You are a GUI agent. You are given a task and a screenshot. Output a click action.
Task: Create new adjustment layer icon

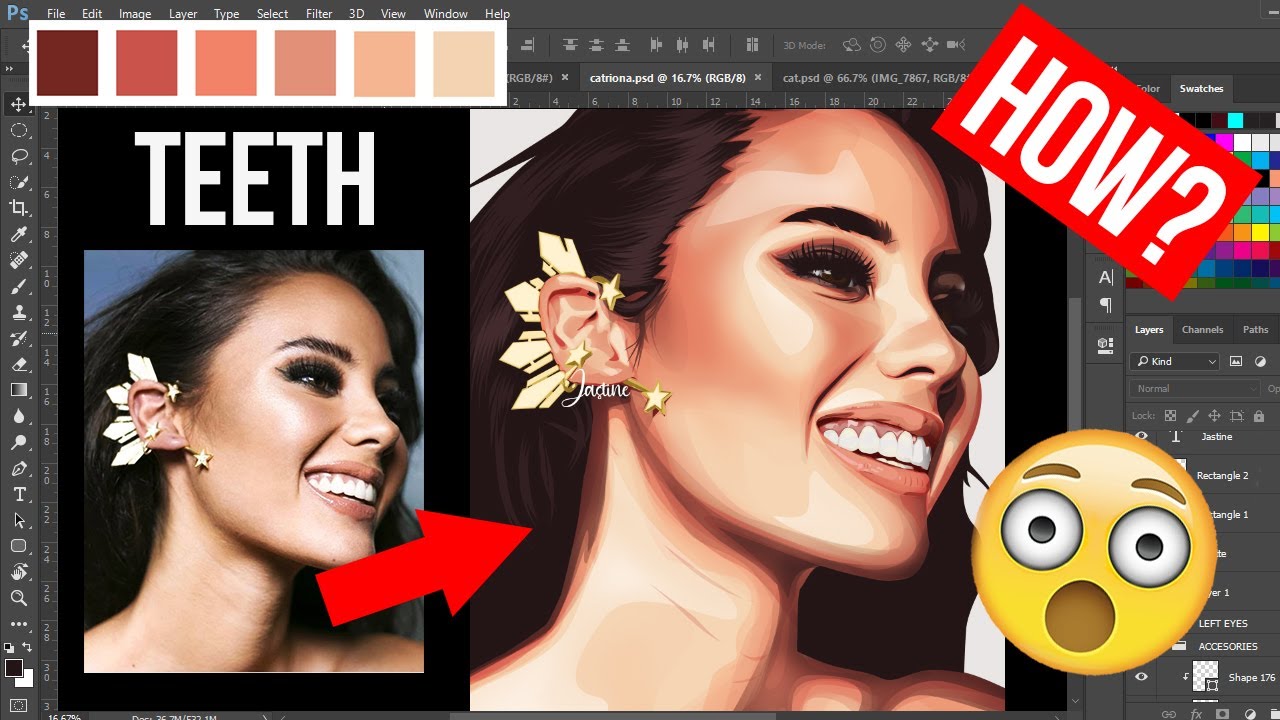1249,714
